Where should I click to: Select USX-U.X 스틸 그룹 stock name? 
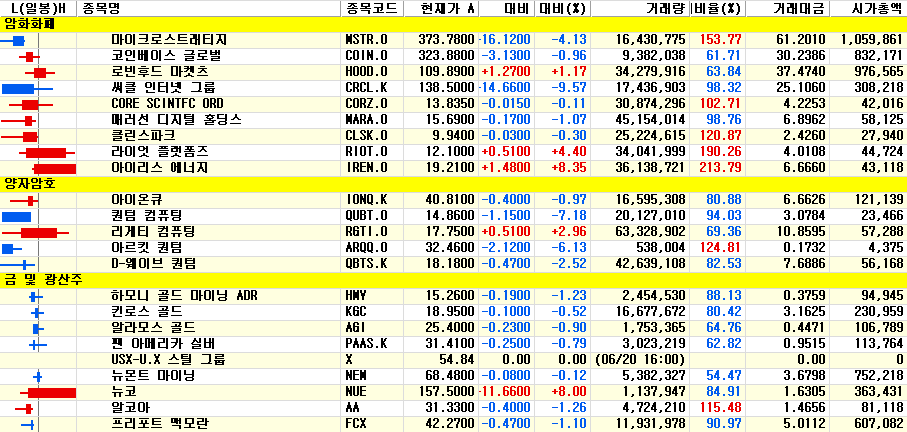click(168, 360)
